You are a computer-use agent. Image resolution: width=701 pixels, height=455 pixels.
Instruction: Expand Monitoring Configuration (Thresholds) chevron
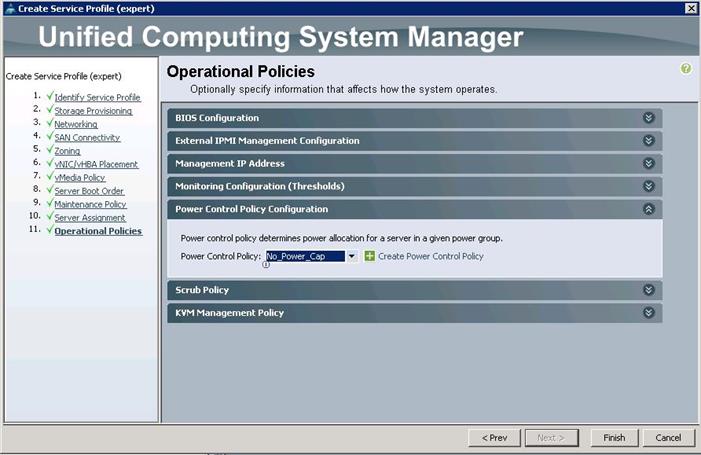point(648,186)
